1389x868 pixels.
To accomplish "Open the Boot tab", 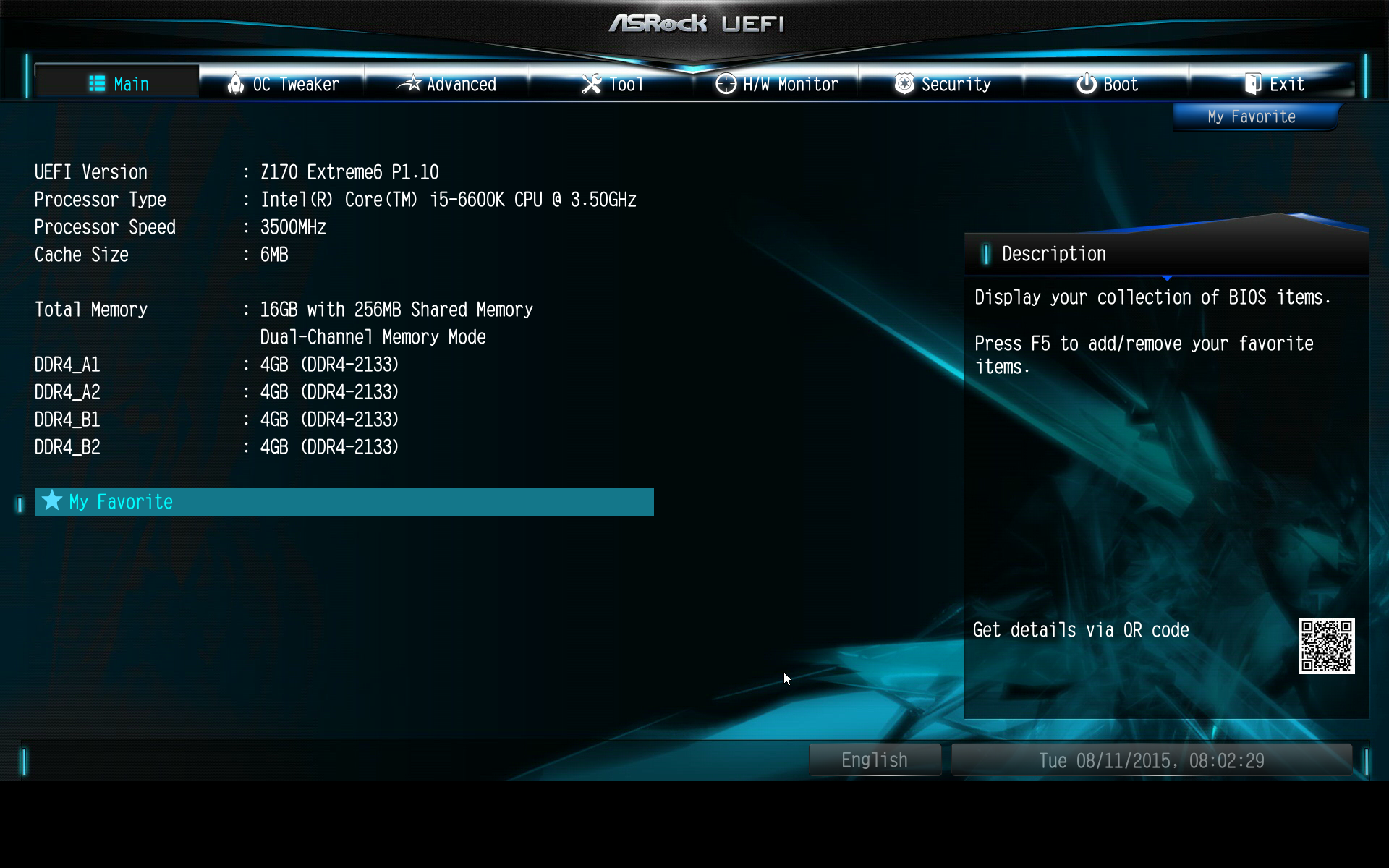I will pos(1107,82).
